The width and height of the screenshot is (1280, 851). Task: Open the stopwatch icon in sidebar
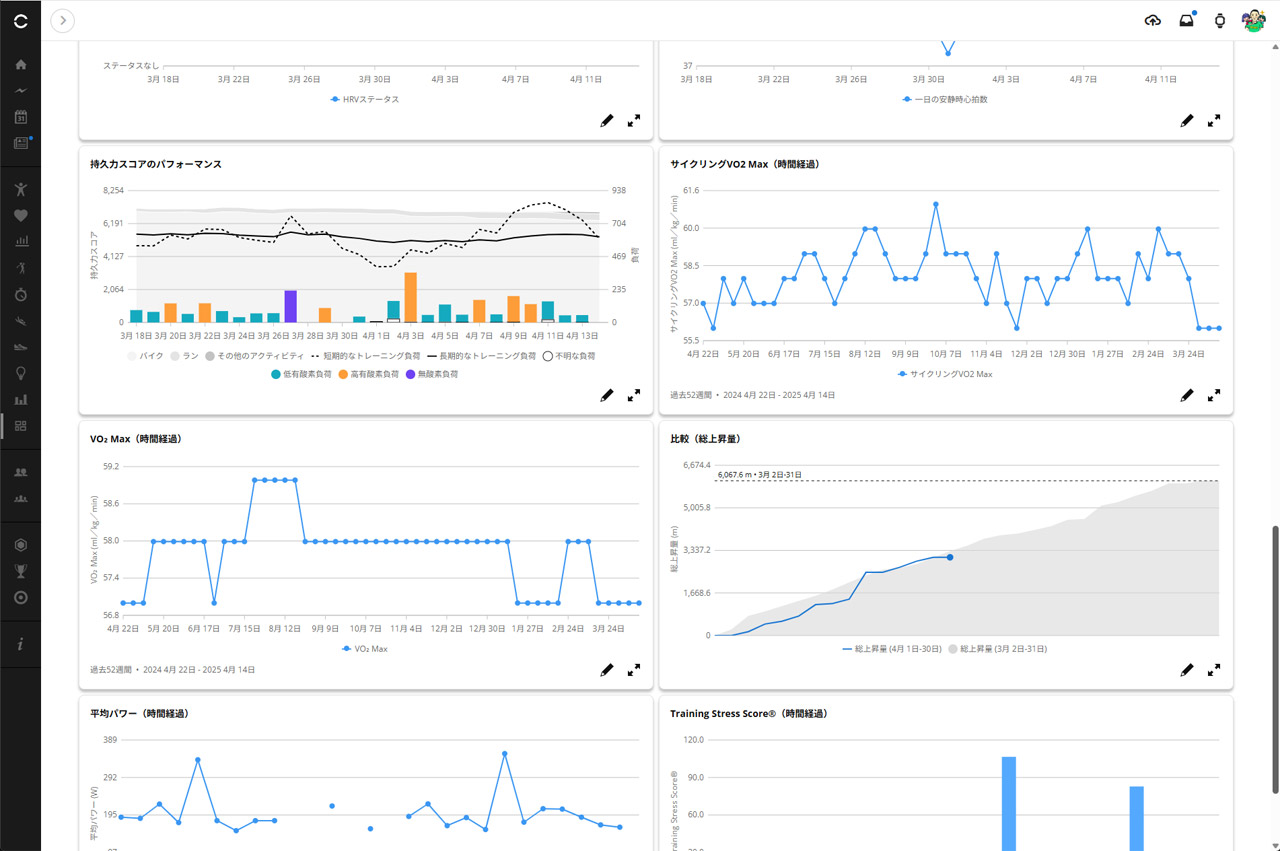point(21,294)
